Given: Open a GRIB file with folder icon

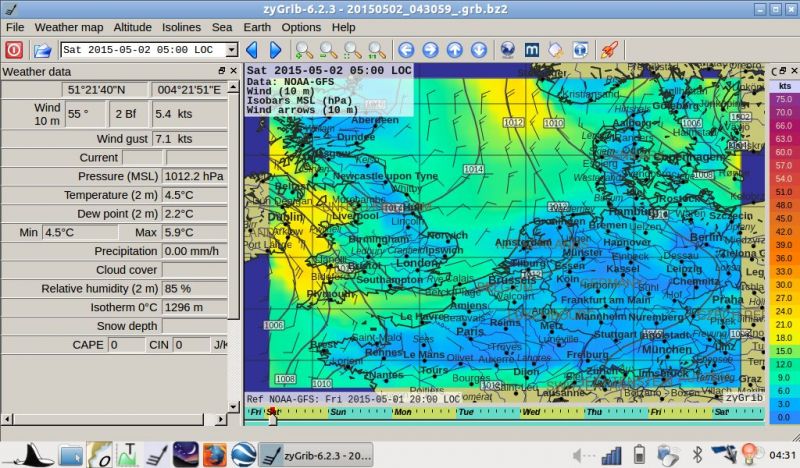Looking at the screenshot, I should point(42,49).
